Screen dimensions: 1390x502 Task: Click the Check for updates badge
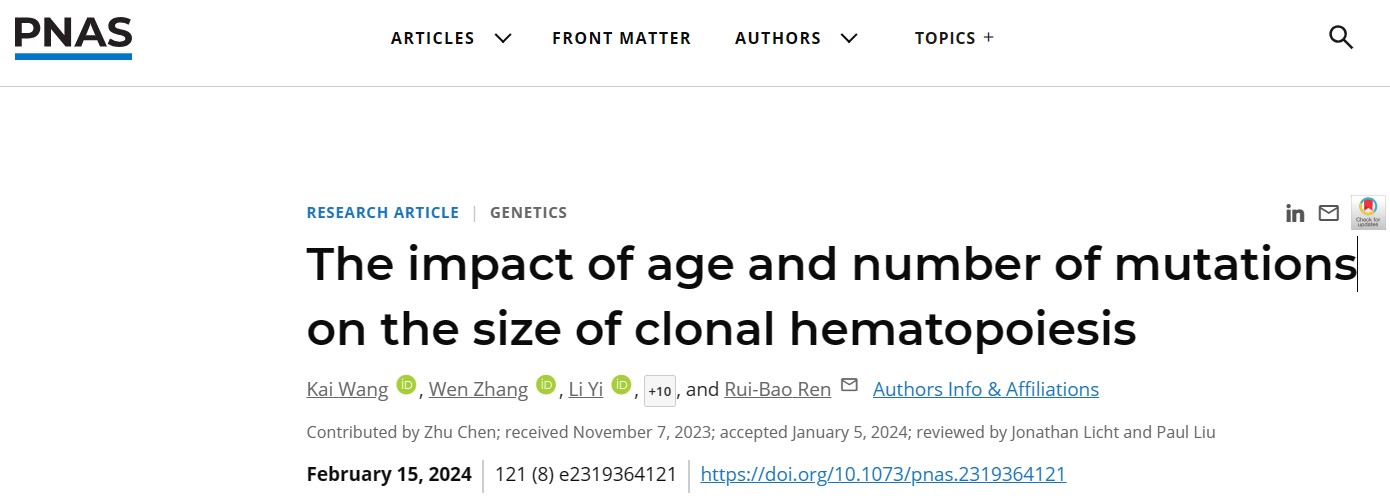(1367, 213)
